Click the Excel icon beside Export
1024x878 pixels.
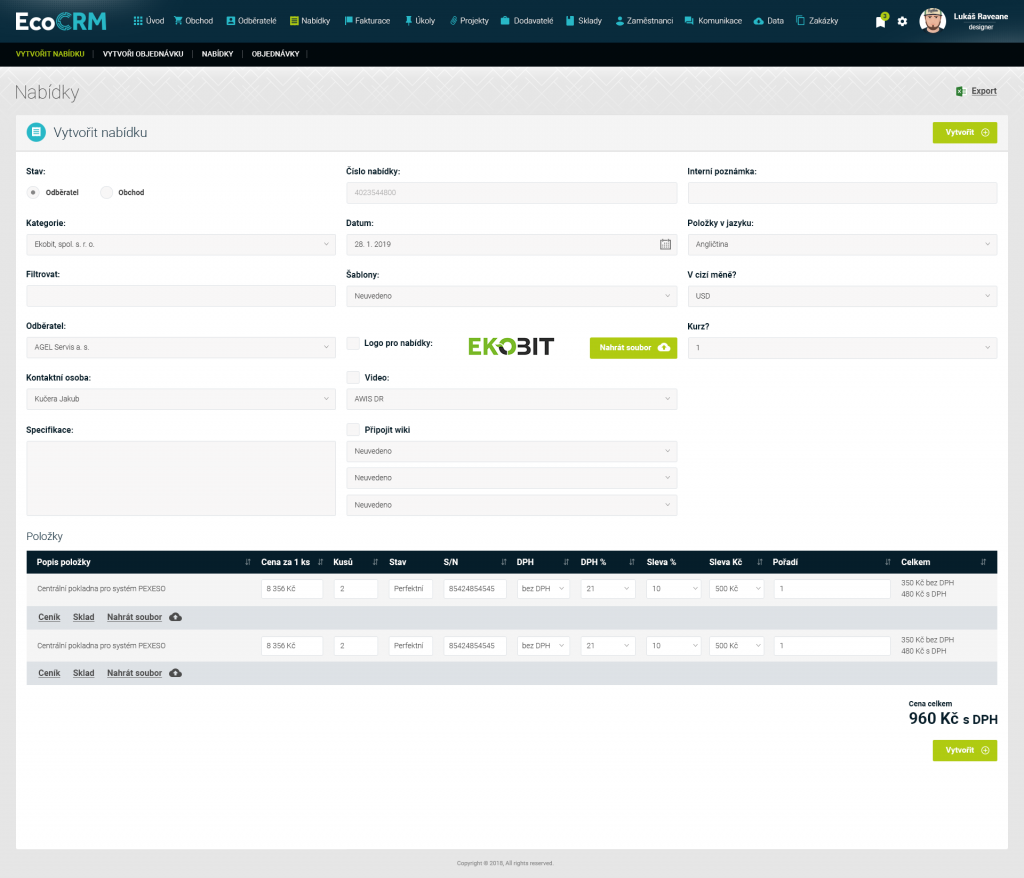959,91
